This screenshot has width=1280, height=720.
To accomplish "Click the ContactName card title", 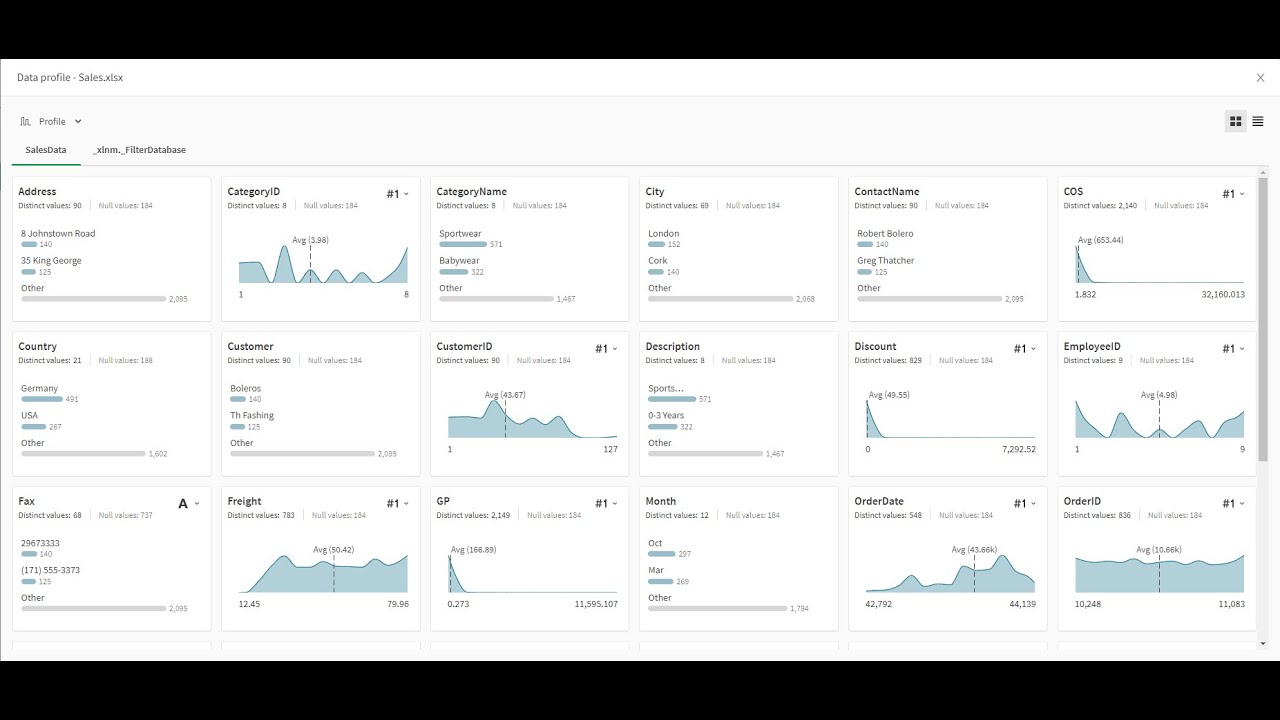I will tap(887, 192).
